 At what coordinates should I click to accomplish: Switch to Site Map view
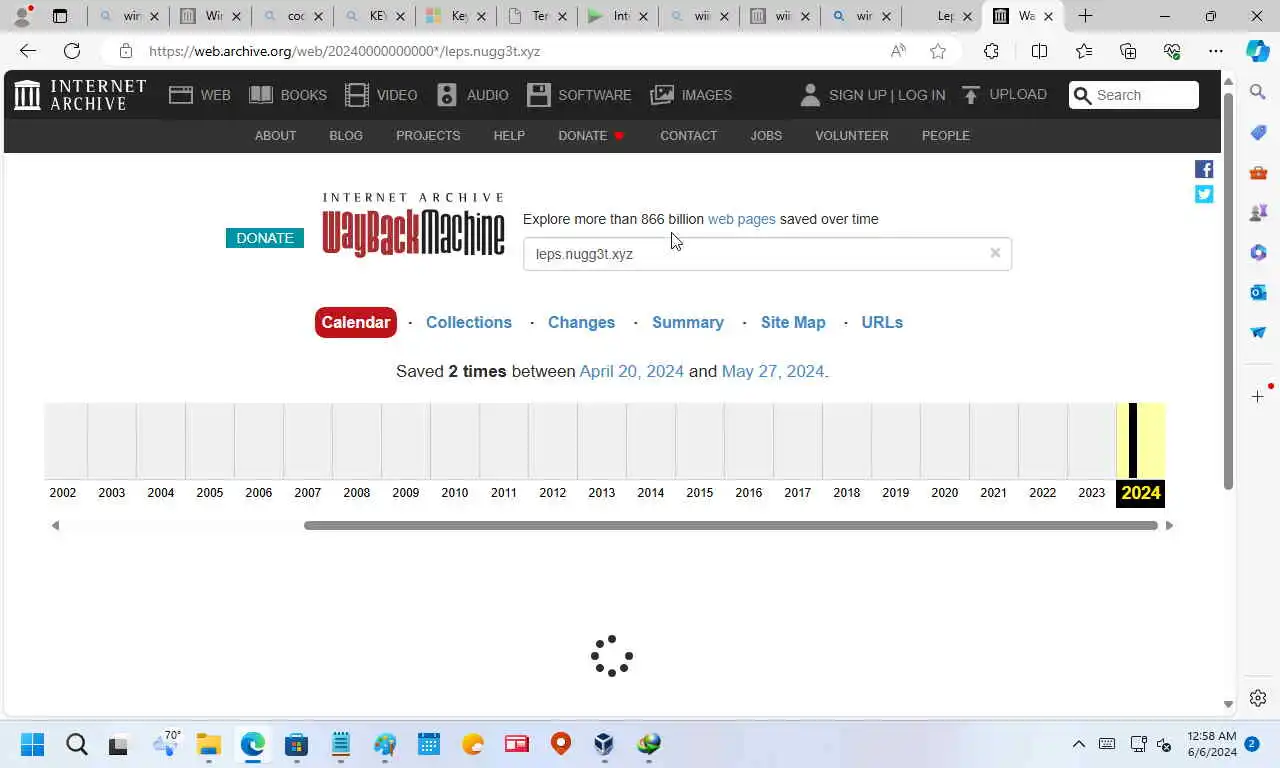point(793,322)
